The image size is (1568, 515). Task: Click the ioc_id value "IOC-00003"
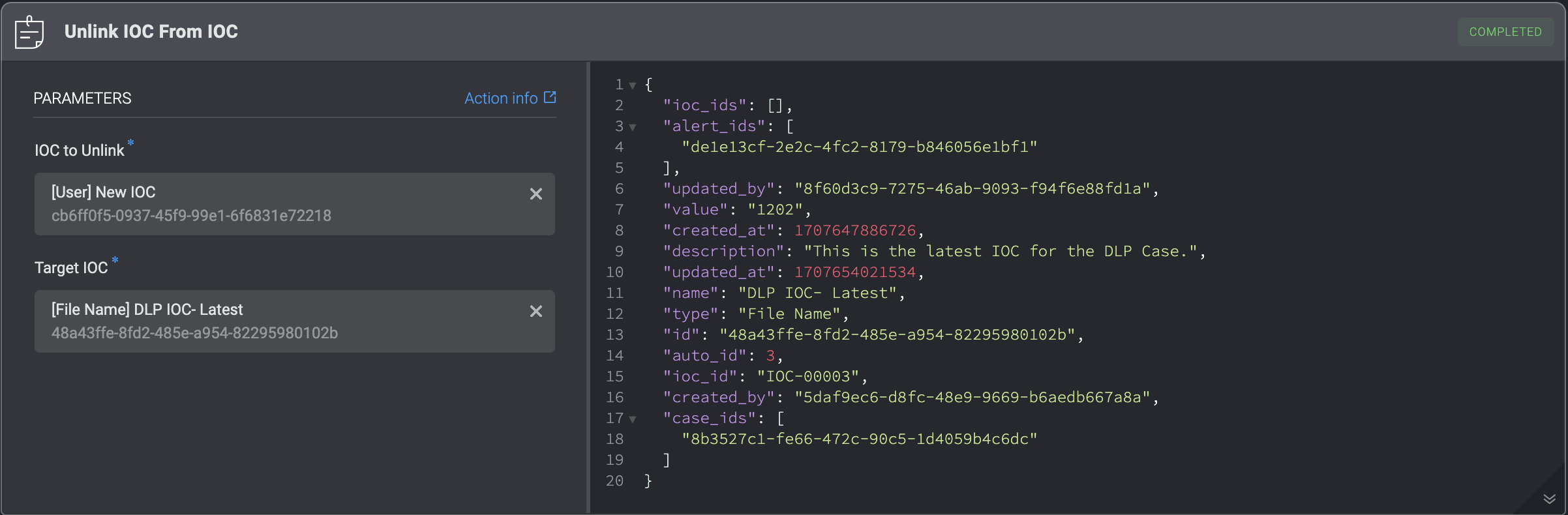click(808, 376)
